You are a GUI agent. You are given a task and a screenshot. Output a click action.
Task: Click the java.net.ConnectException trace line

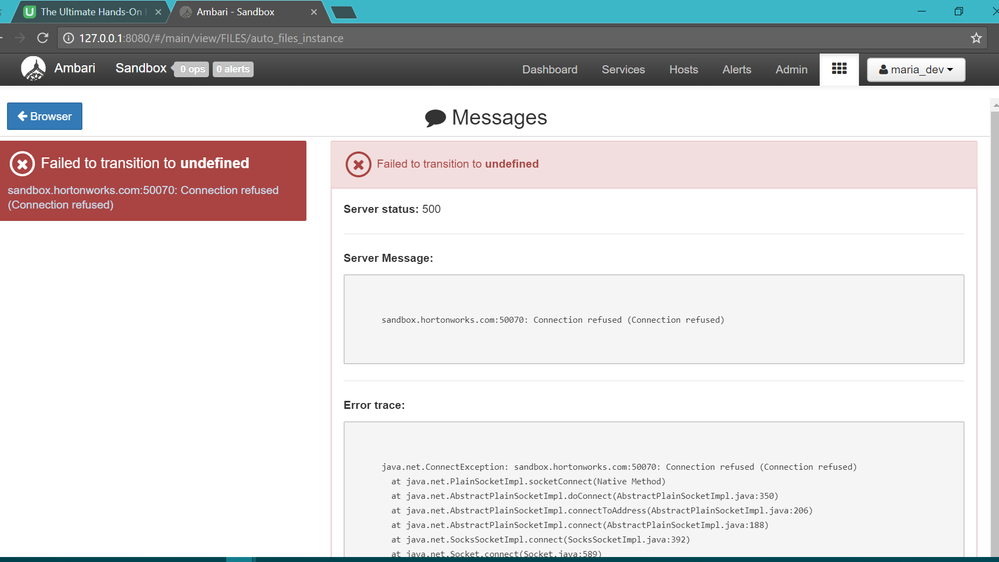[619, 467]
